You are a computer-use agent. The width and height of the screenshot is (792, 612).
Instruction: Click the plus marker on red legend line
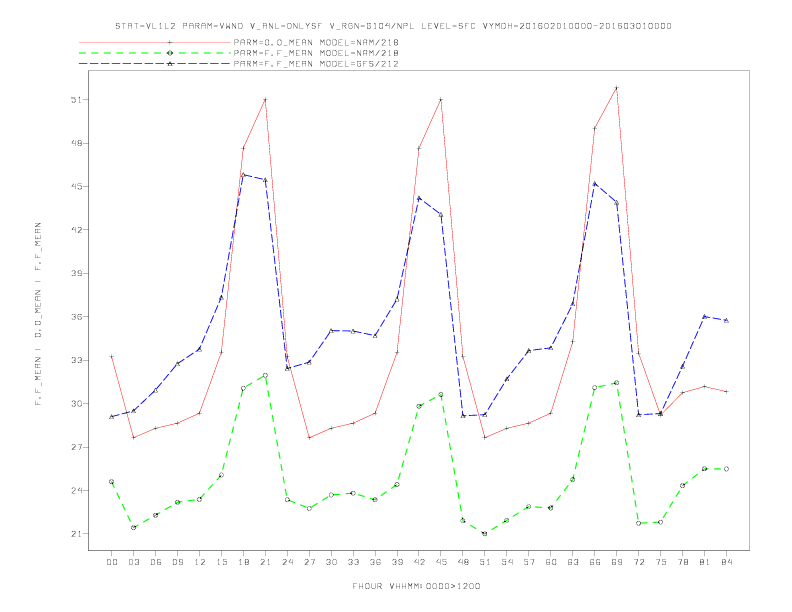[x=170, y=42]
